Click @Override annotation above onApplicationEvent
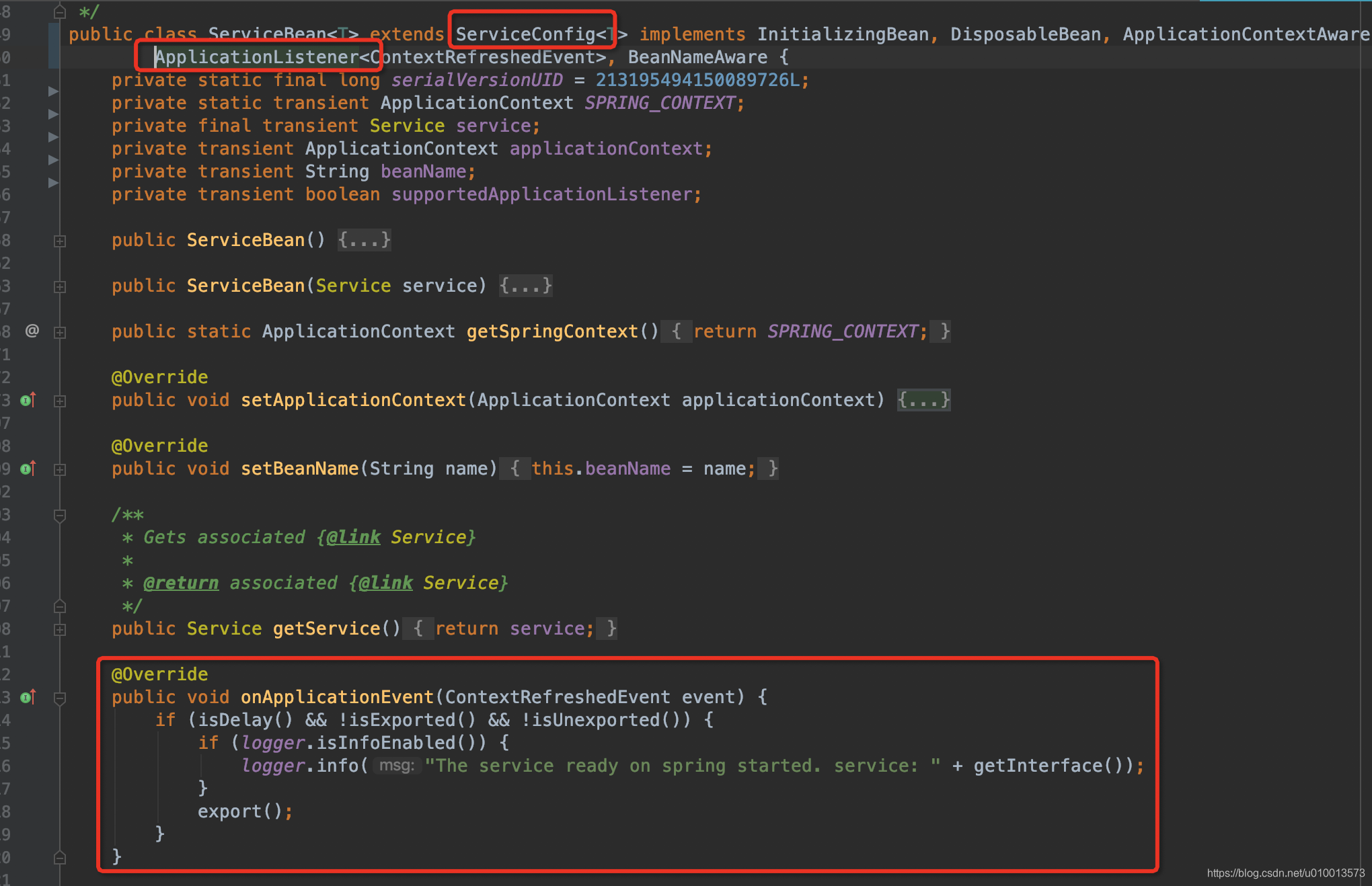 [x=160, y=674]
